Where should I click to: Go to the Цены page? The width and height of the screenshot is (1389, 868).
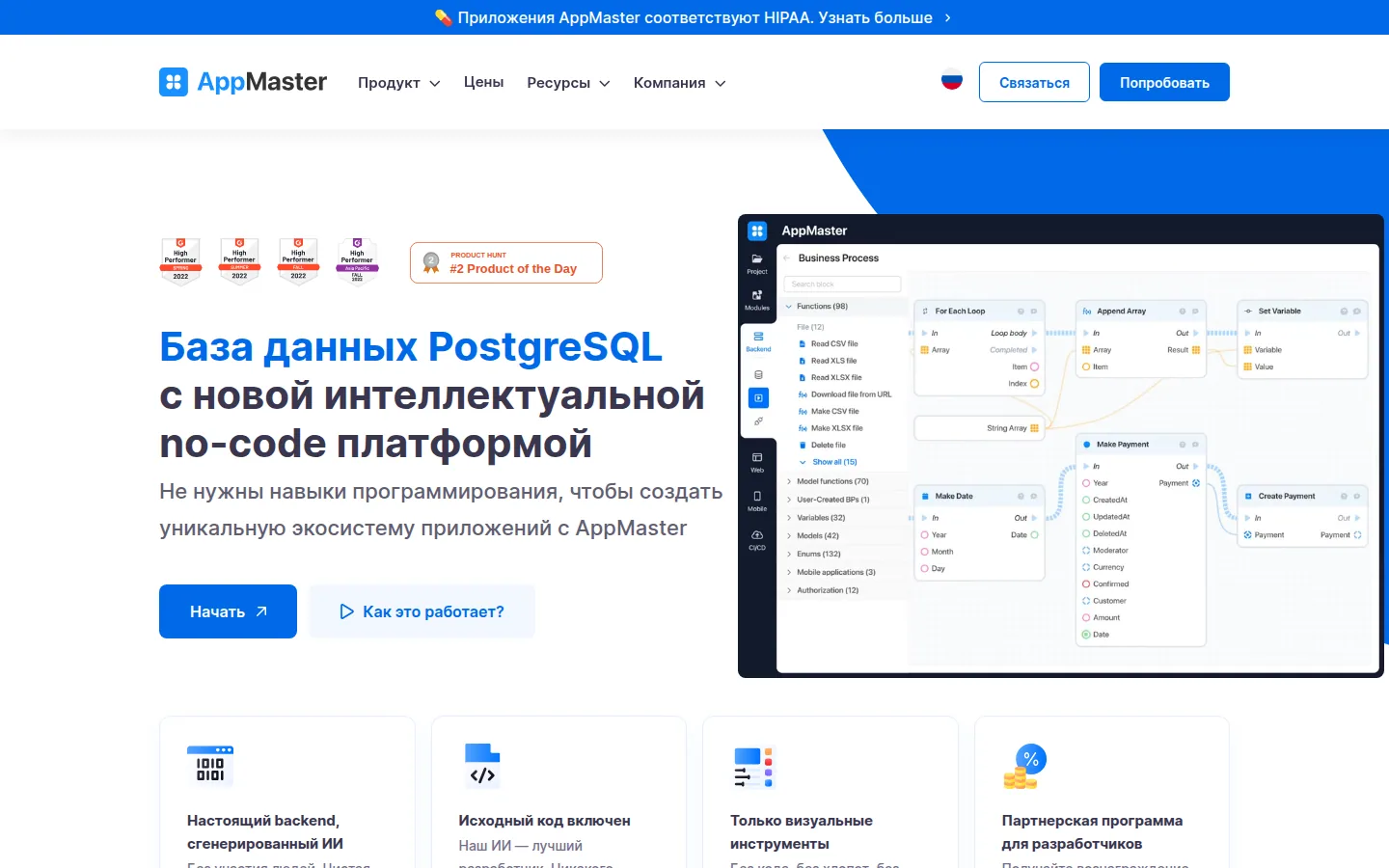click(483, 82)
